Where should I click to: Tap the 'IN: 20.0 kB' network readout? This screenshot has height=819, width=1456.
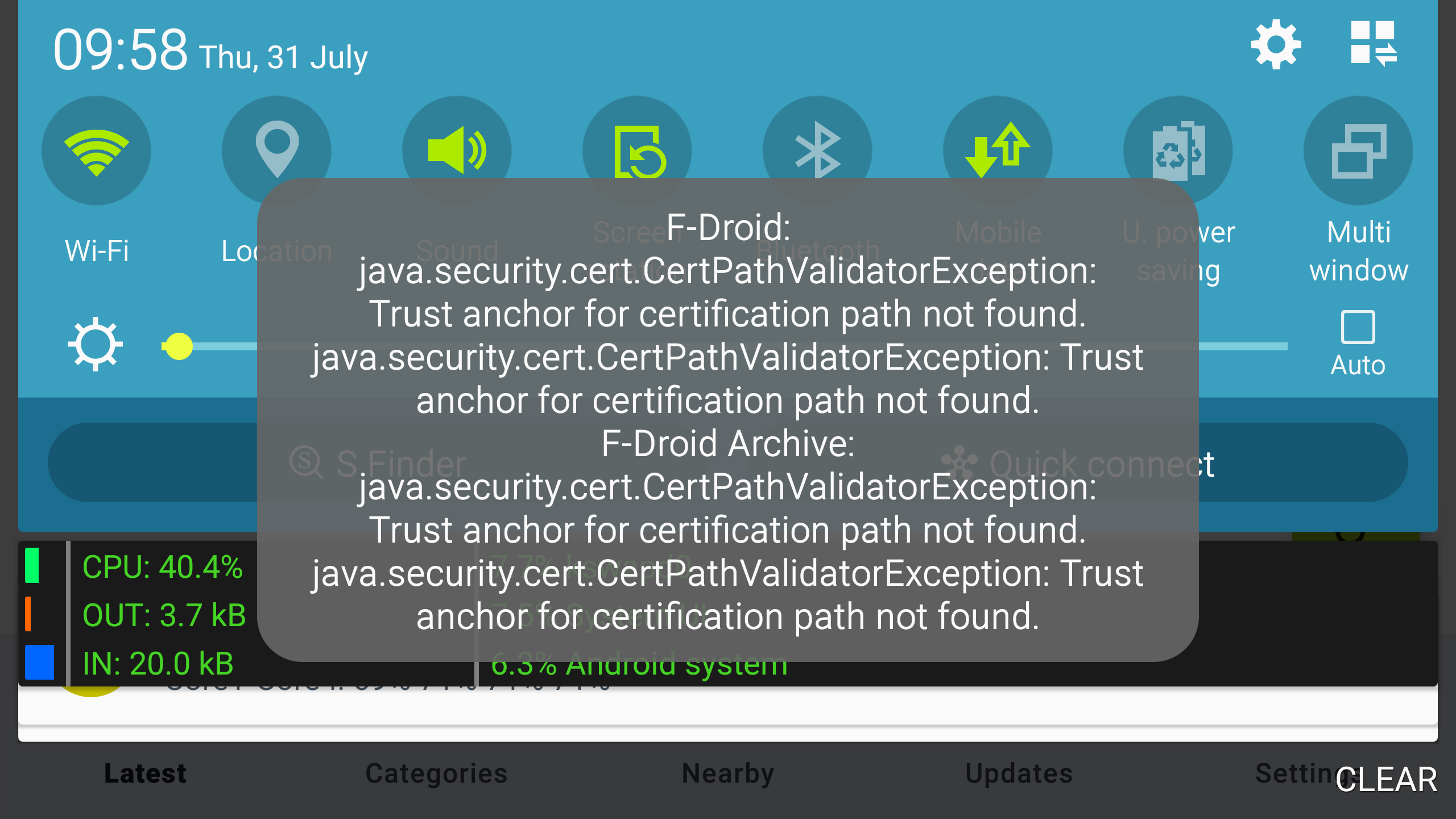158,664
